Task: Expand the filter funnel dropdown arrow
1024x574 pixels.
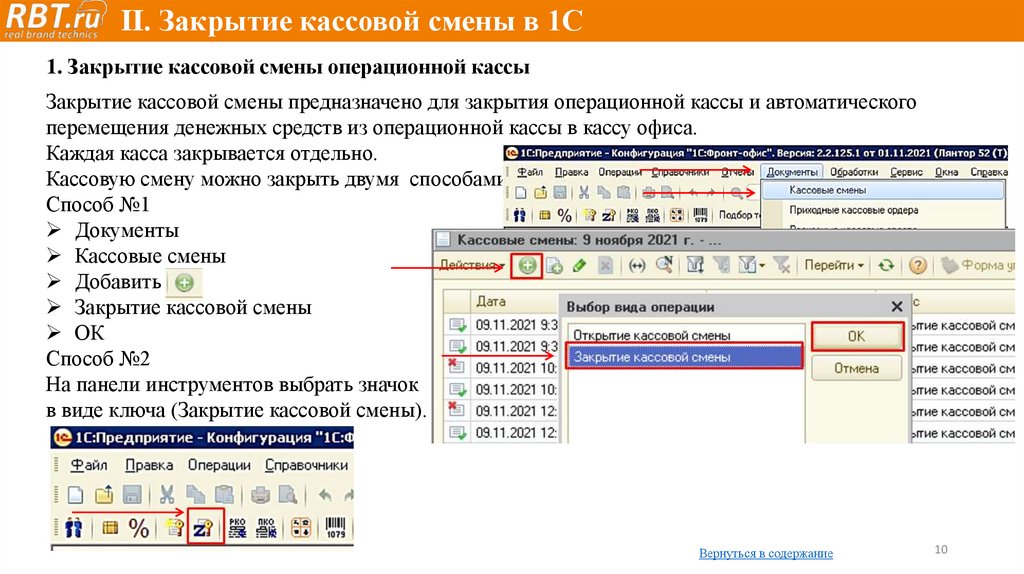Action: point(761,266)
